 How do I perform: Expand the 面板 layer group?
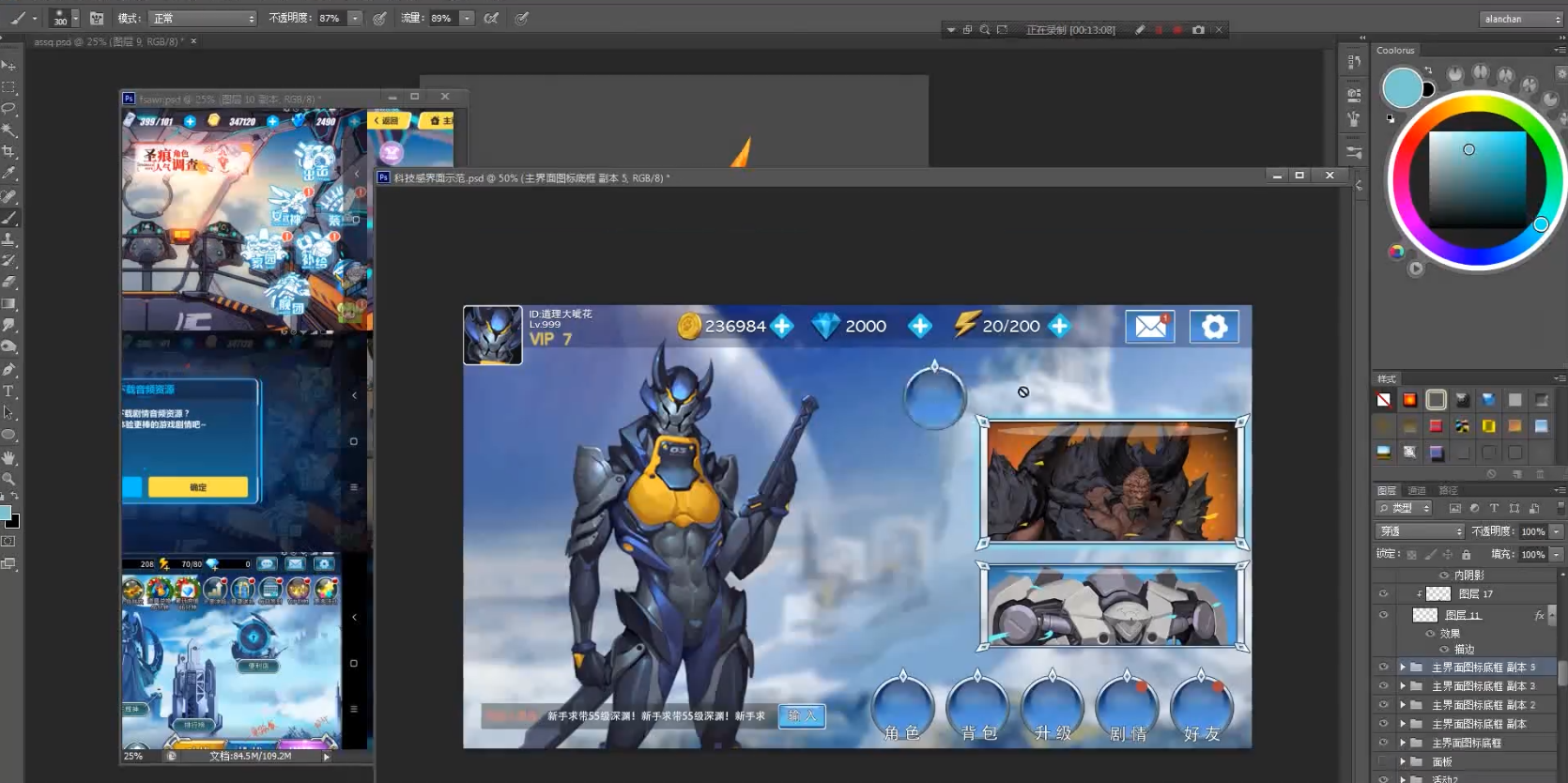click(1403, 761)
